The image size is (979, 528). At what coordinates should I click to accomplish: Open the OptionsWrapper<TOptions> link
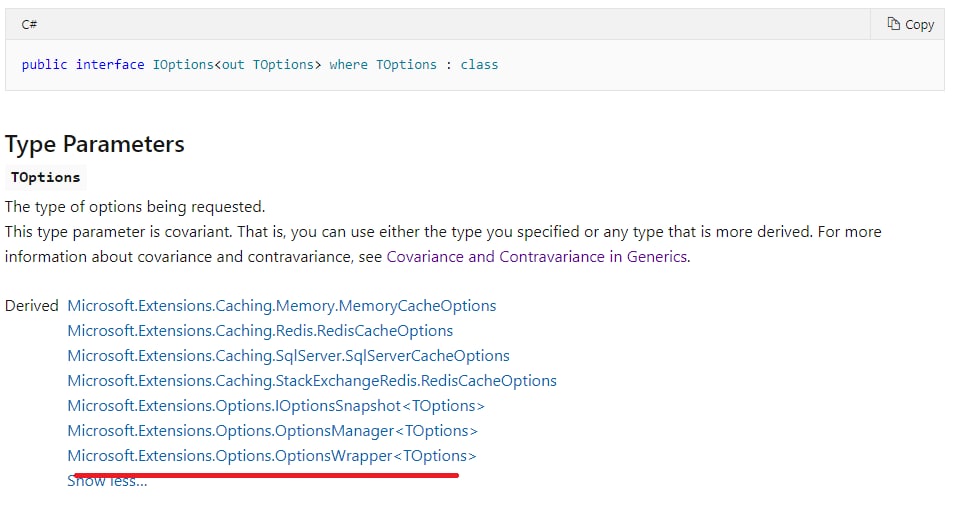tap(272, 456)
